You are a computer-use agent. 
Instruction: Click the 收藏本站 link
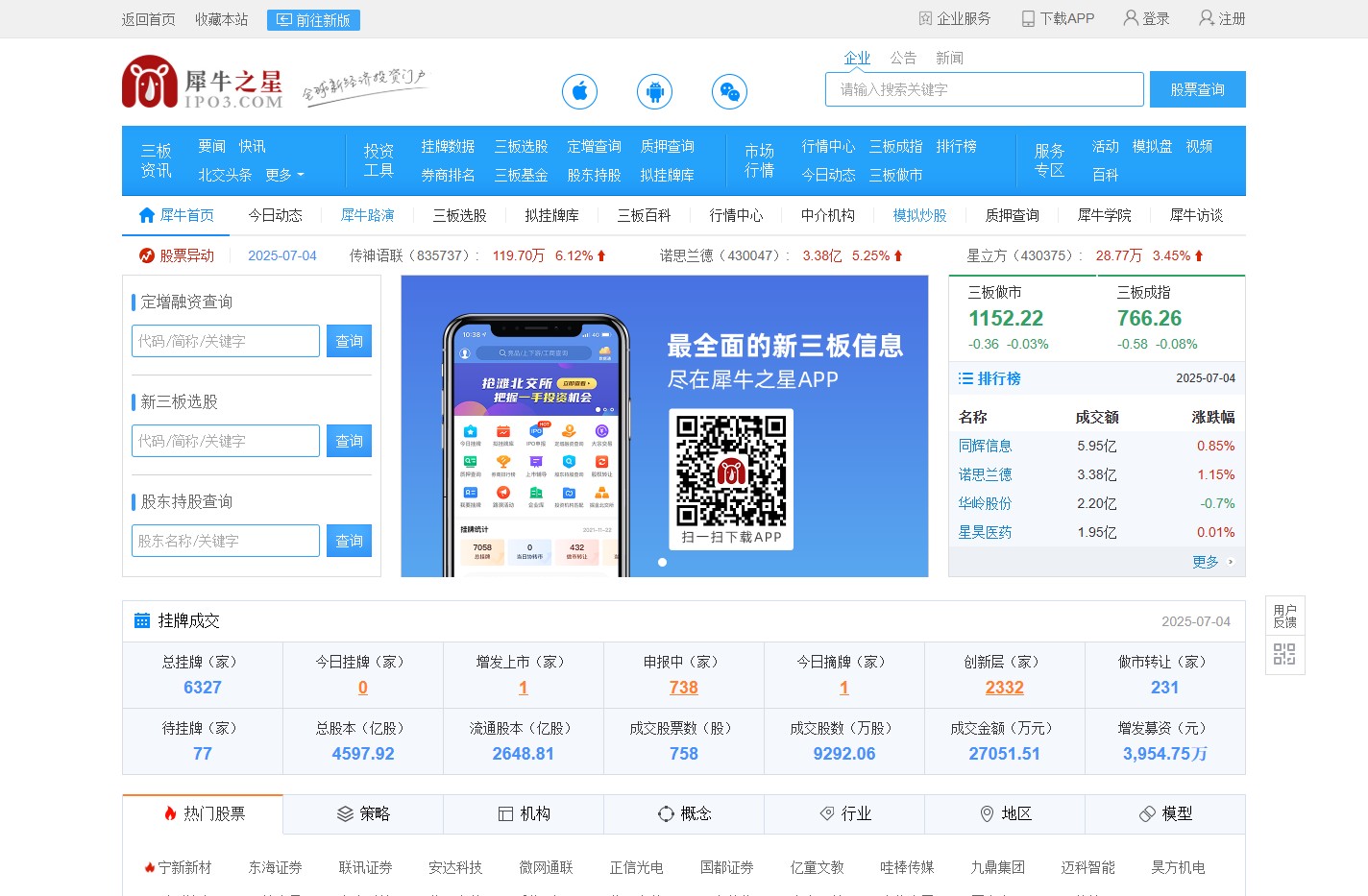pos(222,19)
